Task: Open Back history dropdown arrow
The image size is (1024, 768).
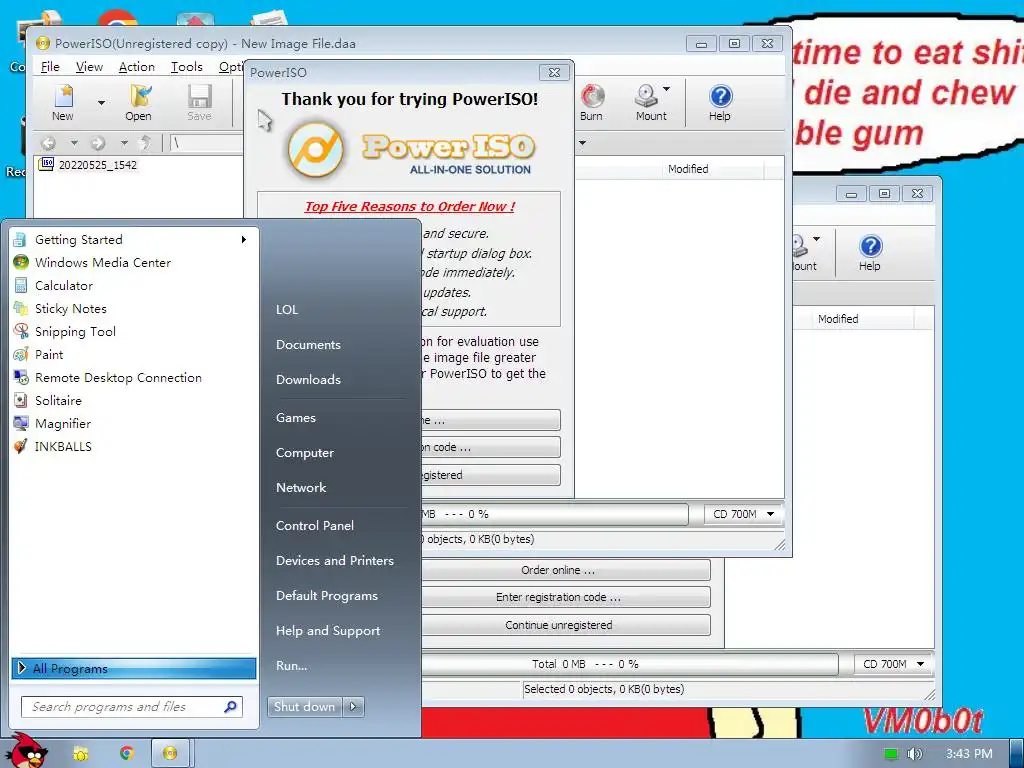Action: 74,143
